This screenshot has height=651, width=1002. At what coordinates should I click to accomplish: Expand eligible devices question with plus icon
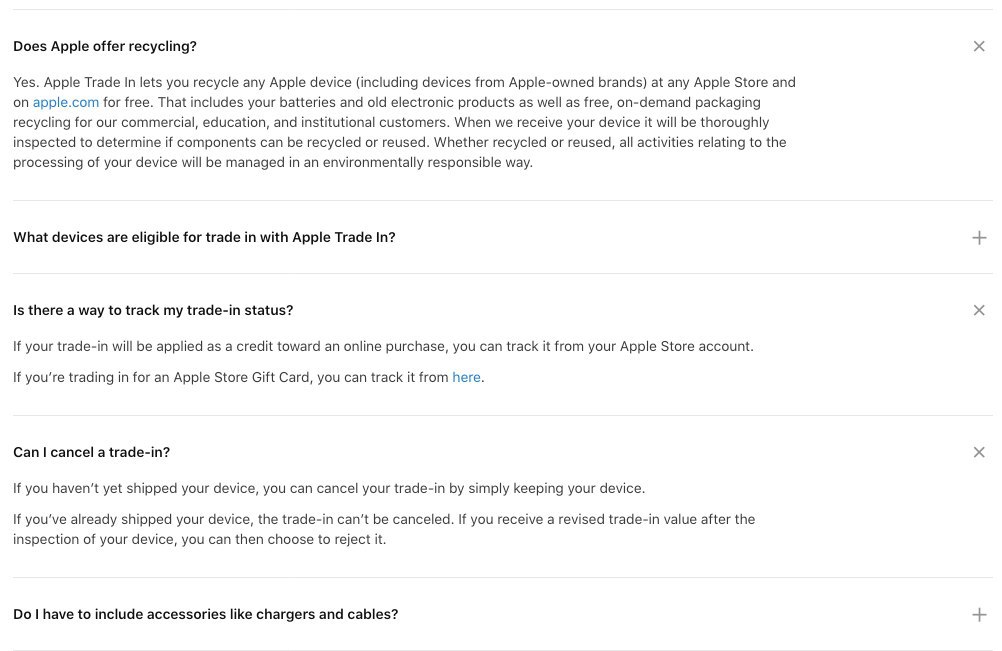978,238
